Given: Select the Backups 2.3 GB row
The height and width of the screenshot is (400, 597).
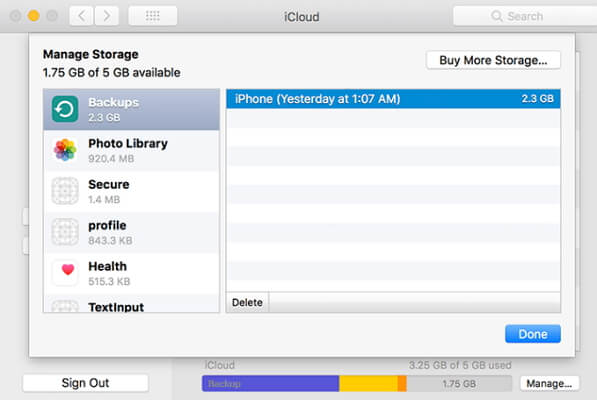Looking at the screenshot, I should coord(131,110).
